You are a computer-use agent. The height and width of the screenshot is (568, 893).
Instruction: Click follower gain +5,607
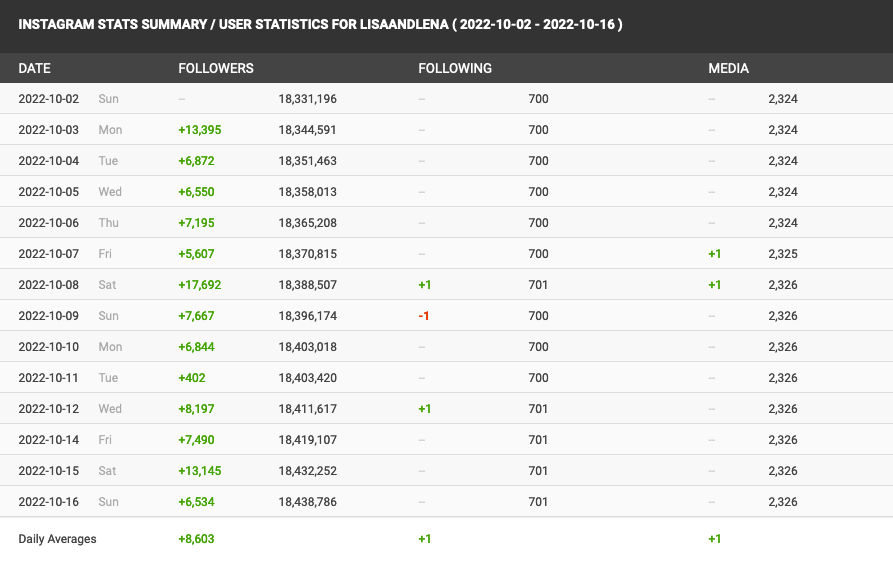click(x=196, y=254)
